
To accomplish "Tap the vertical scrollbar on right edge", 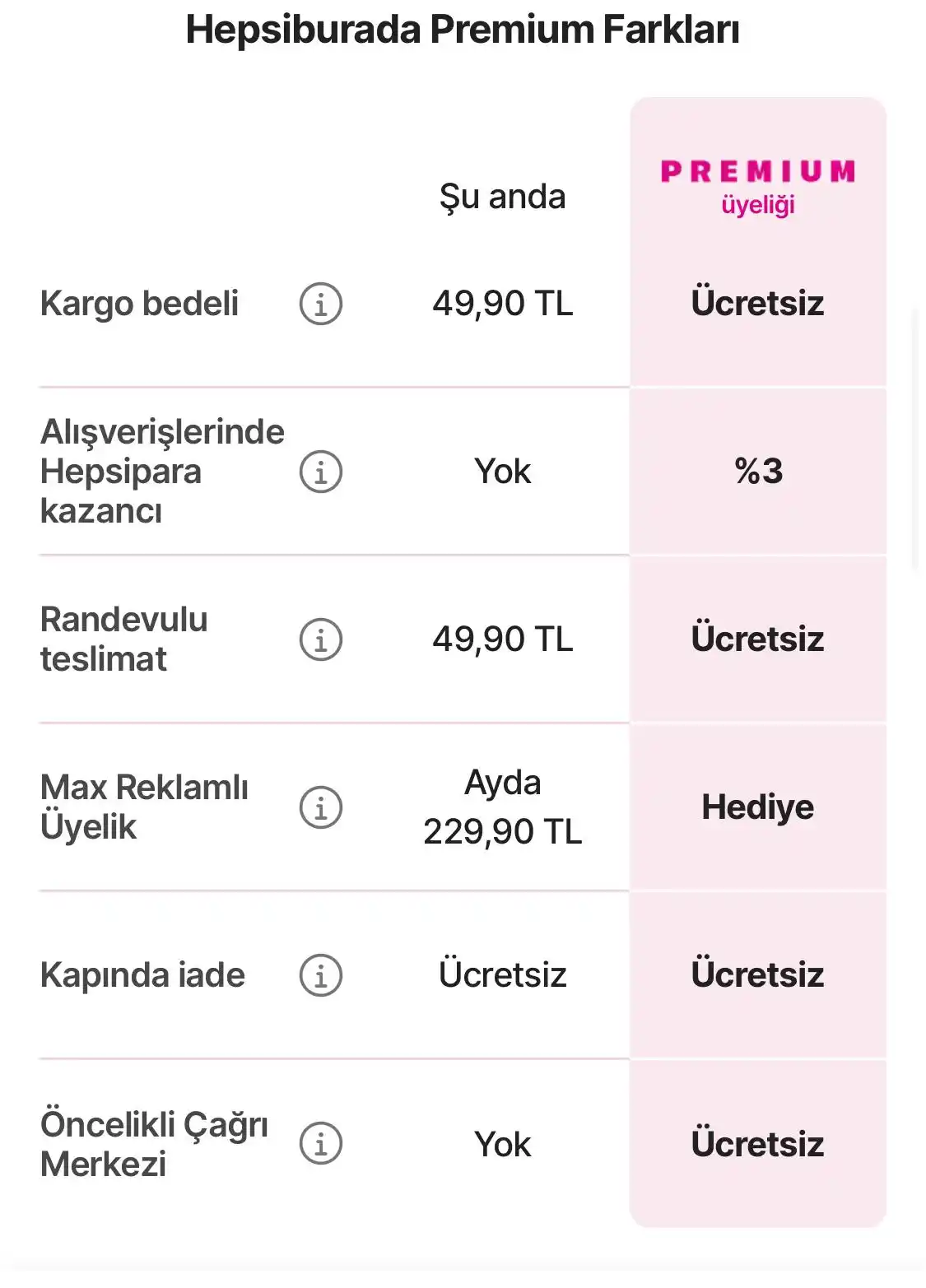I will click(x=915, y=440).
